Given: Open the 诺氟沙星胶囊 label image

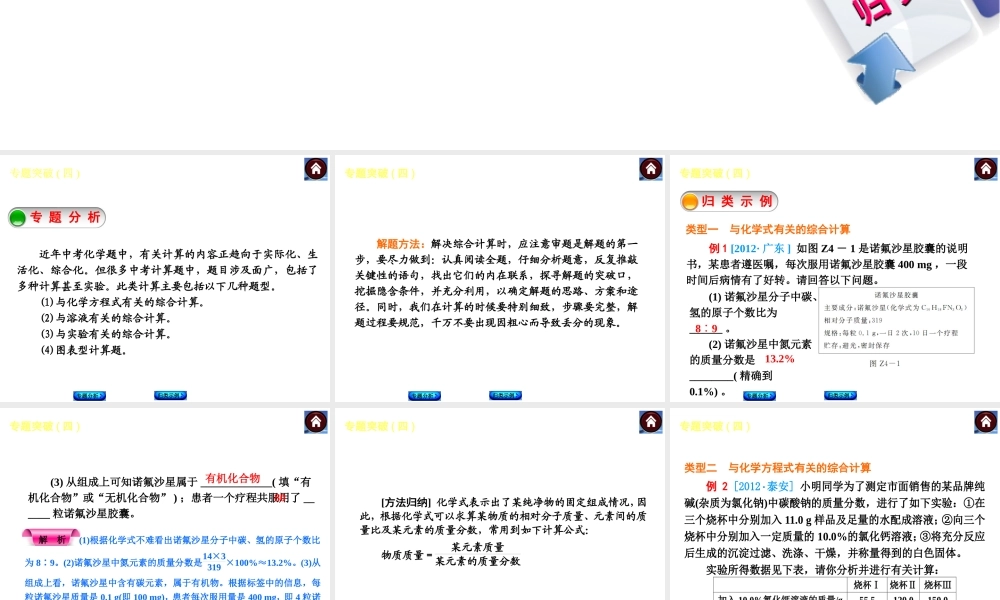Looking at the screenshot, I should pyautogui.click(x=896, y=320).
